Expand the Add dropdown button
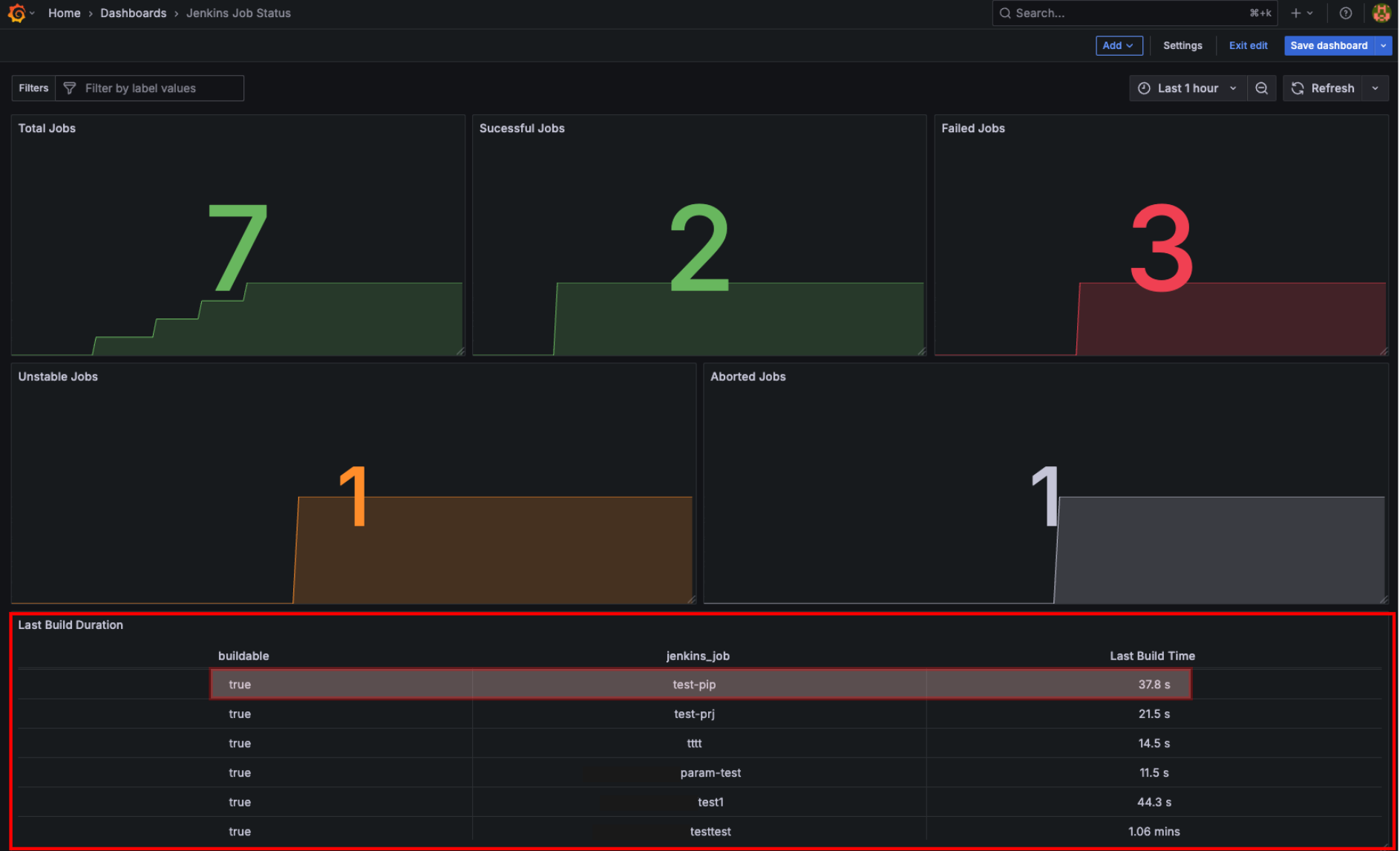 pyautogui.click(x=1119, y=45)
